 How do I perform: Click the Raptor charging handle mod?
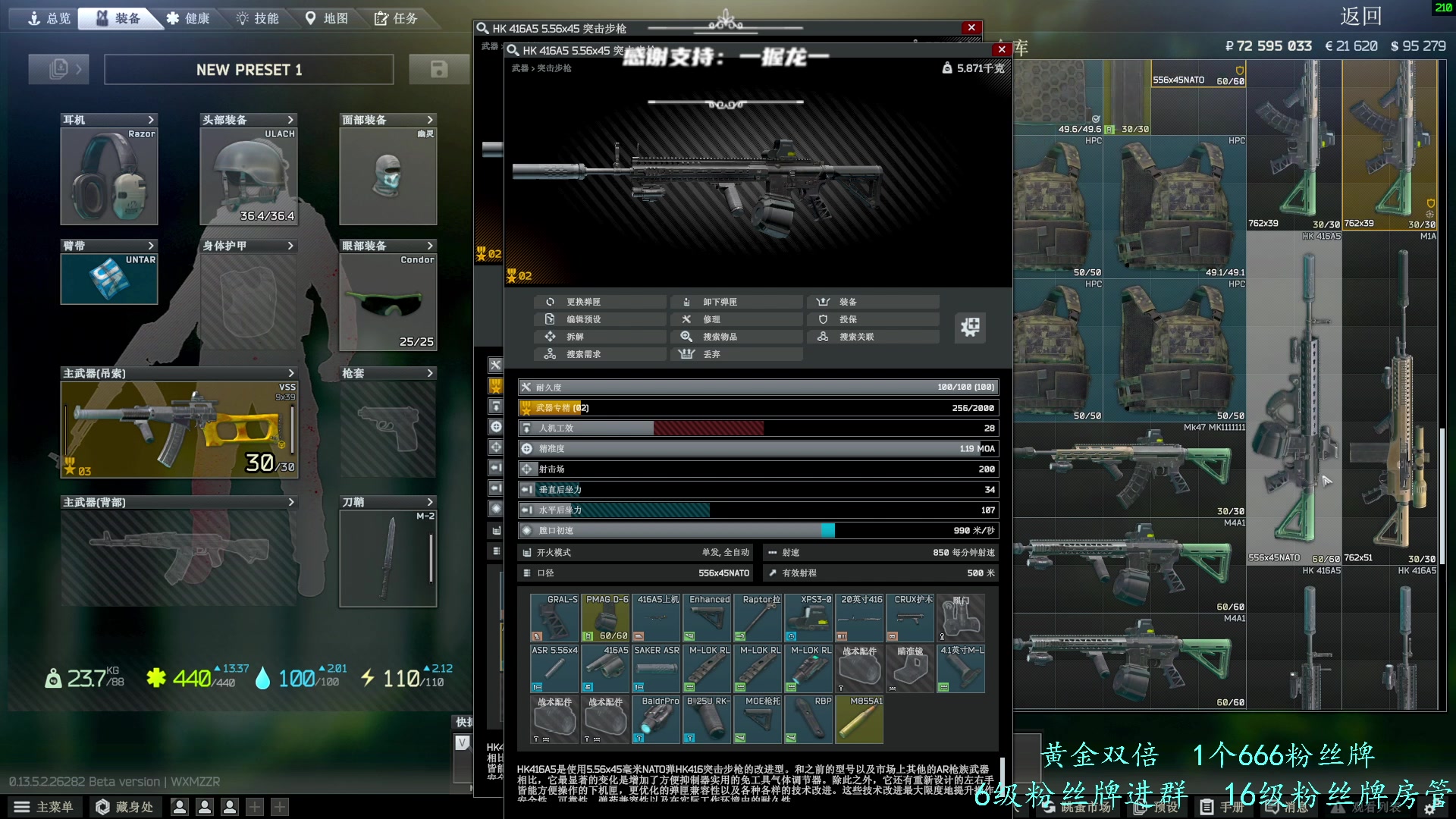point(758,618)
